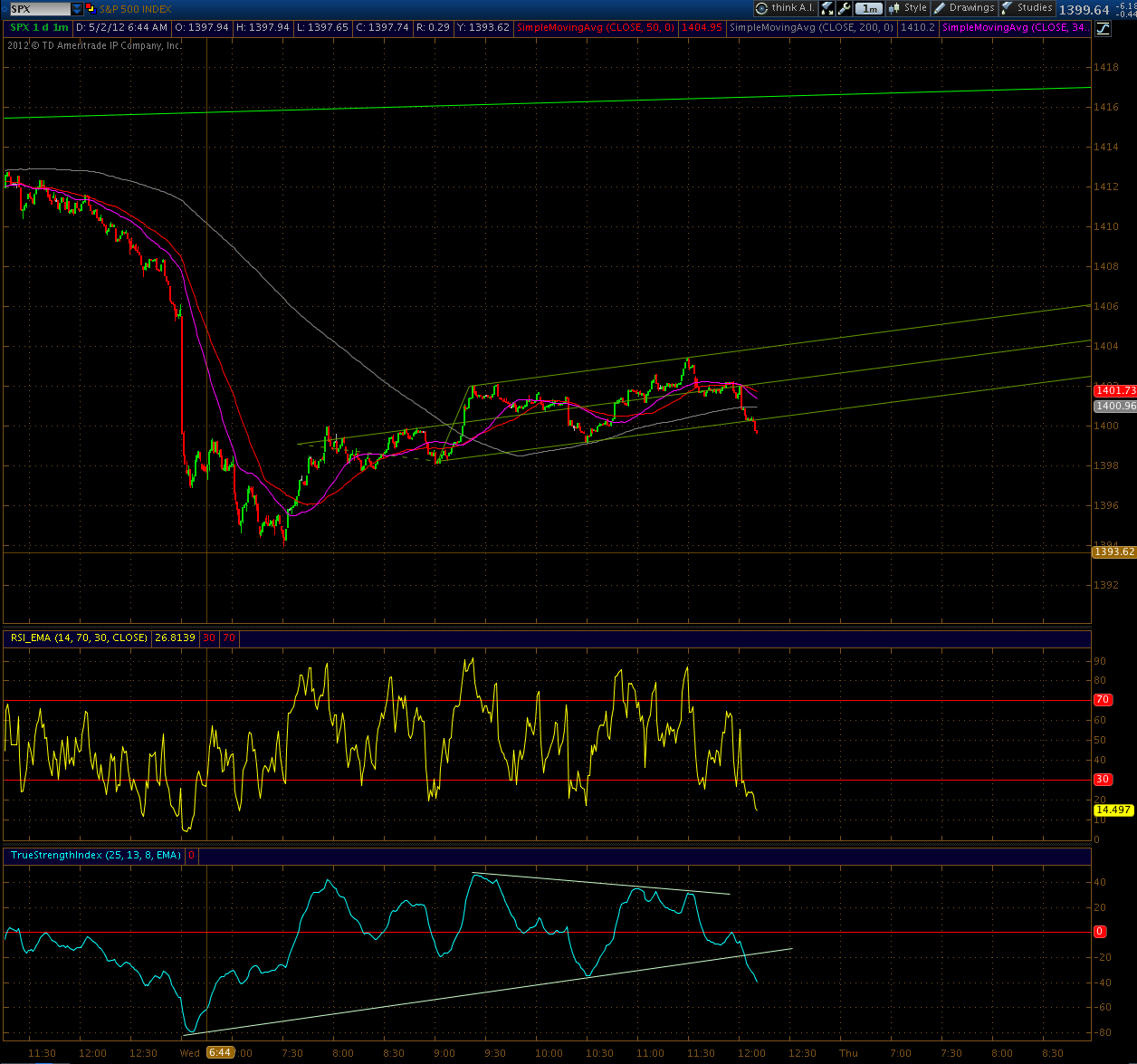Image resolution: width=1137 pixels, height=1064 pixels.
Task: Click the cursor value 'Y: 1393.62'
Action: [x=483, y=28]
